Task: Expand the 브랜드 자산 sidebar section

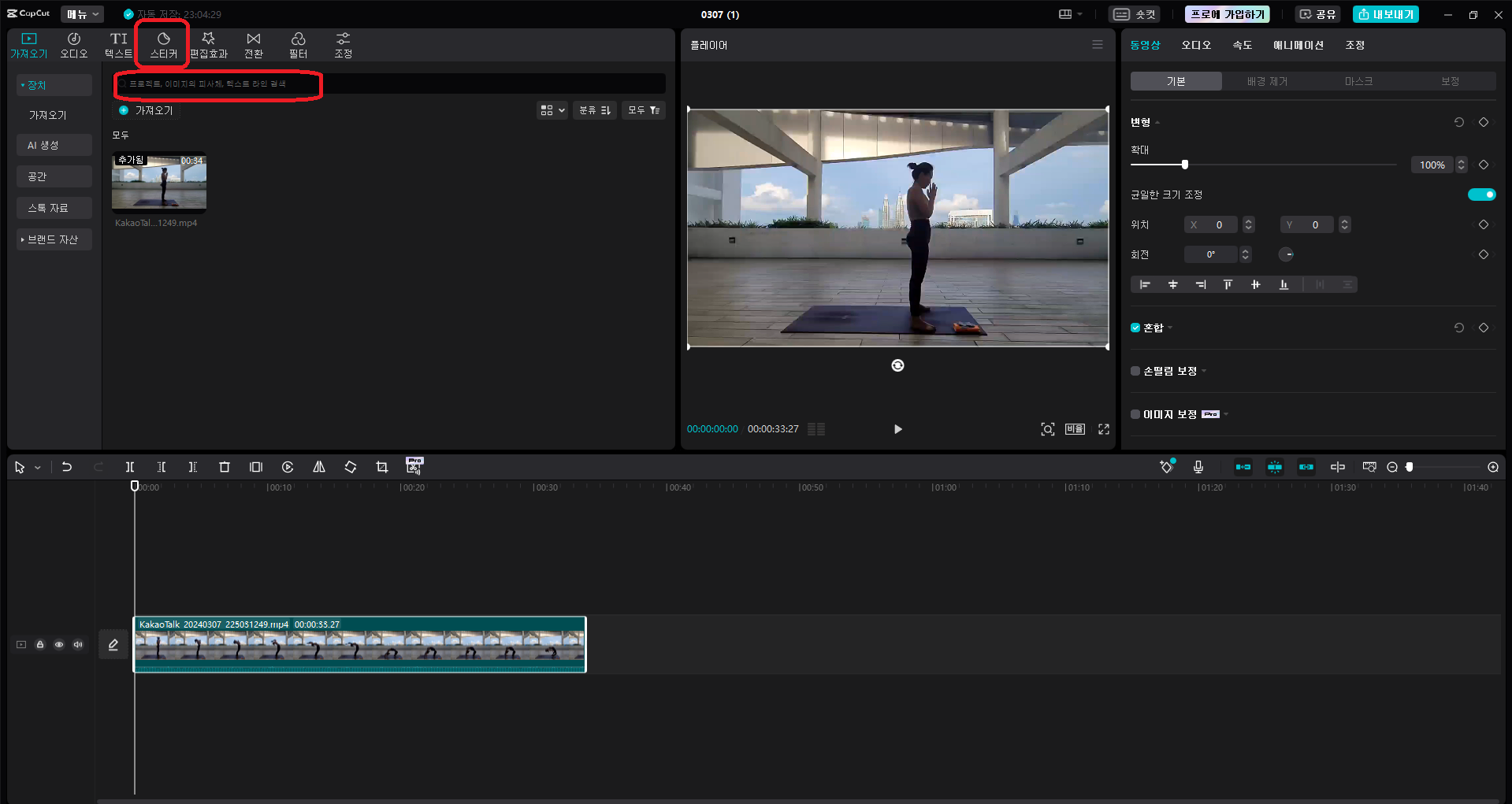Action: coord(54,239)
